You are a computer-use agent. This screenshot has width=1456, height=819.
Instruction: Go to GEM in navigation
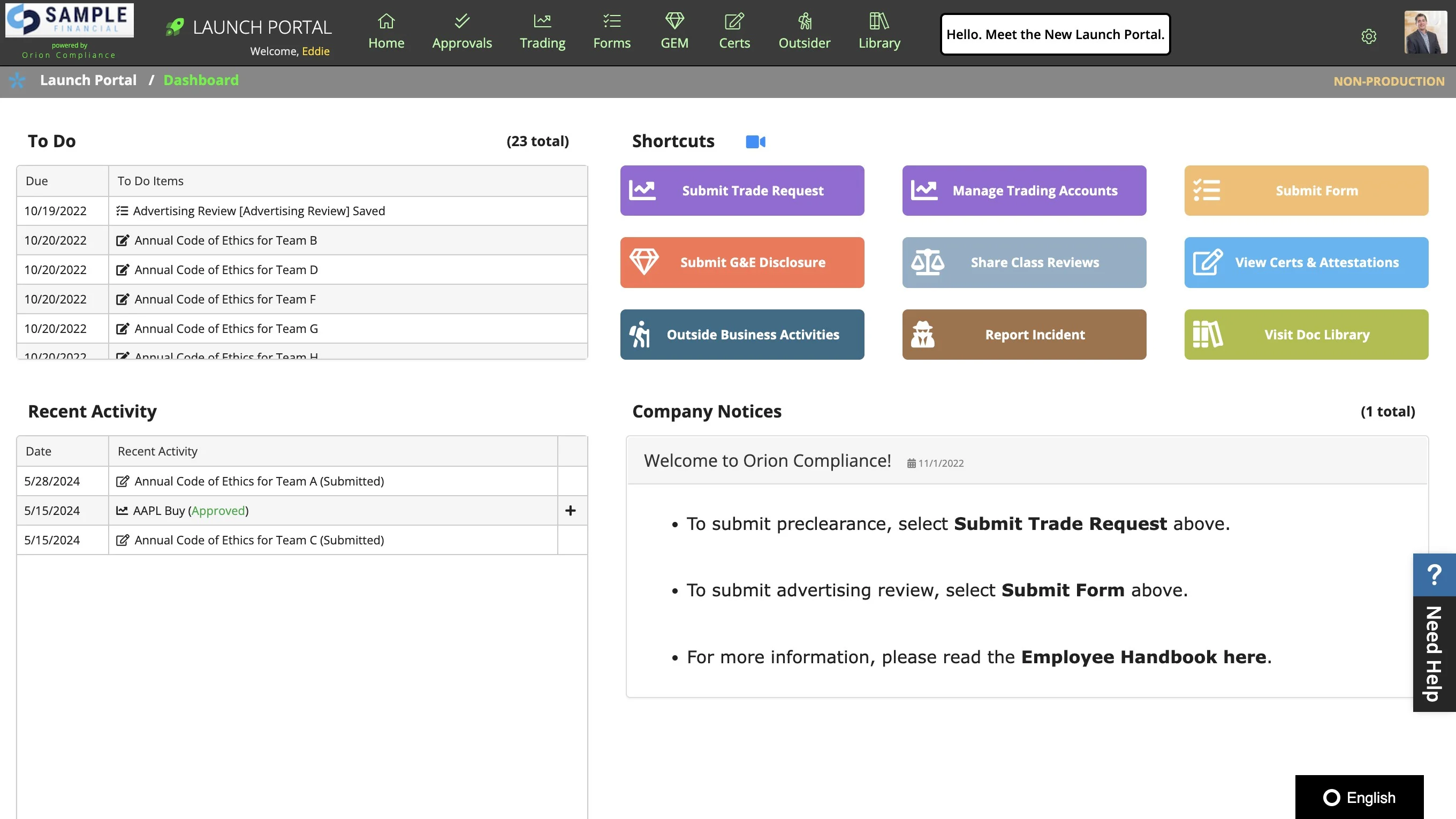(x=674, y=32)
